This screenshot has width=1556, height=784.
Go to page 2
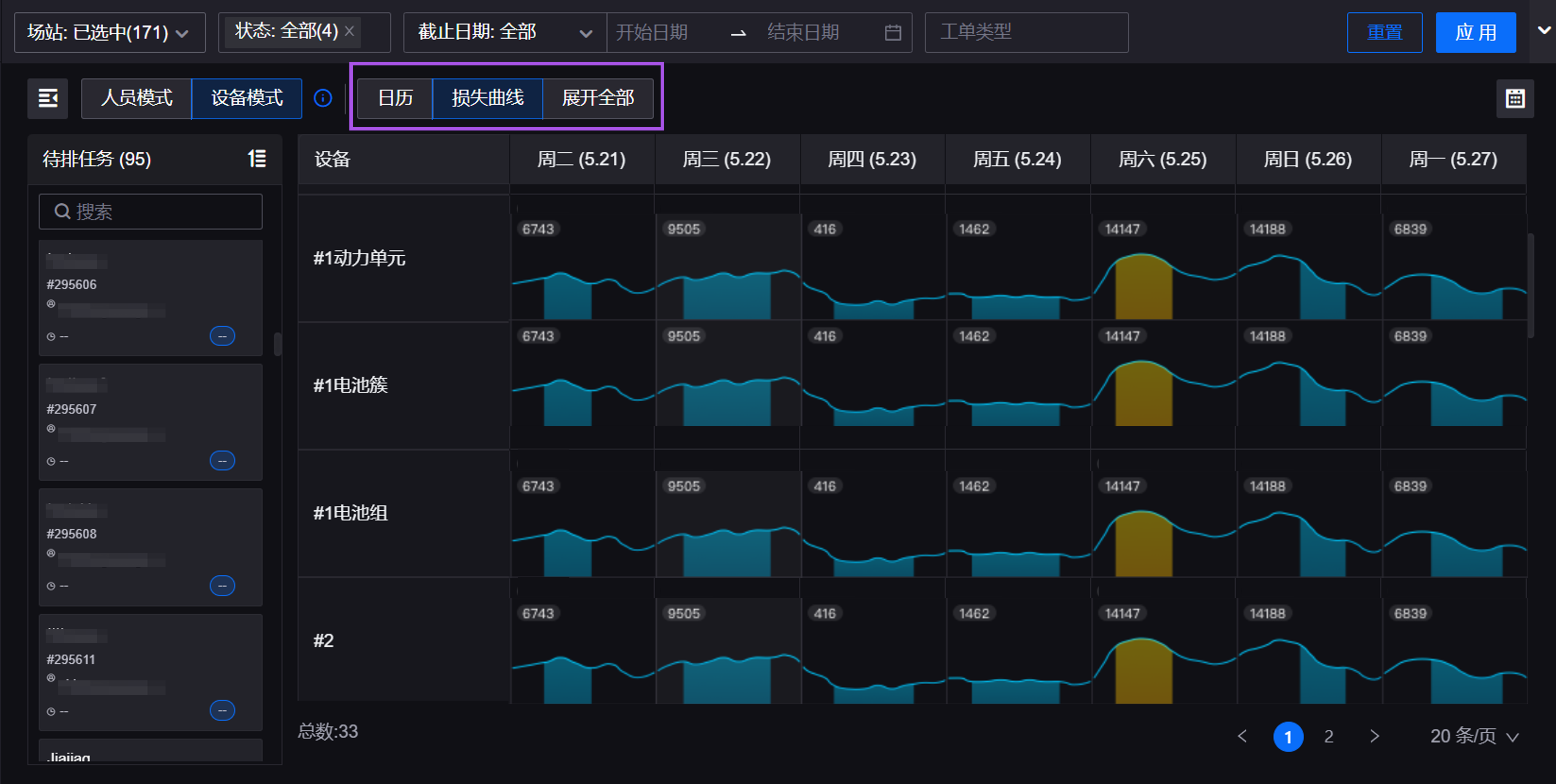point(1328,736)
